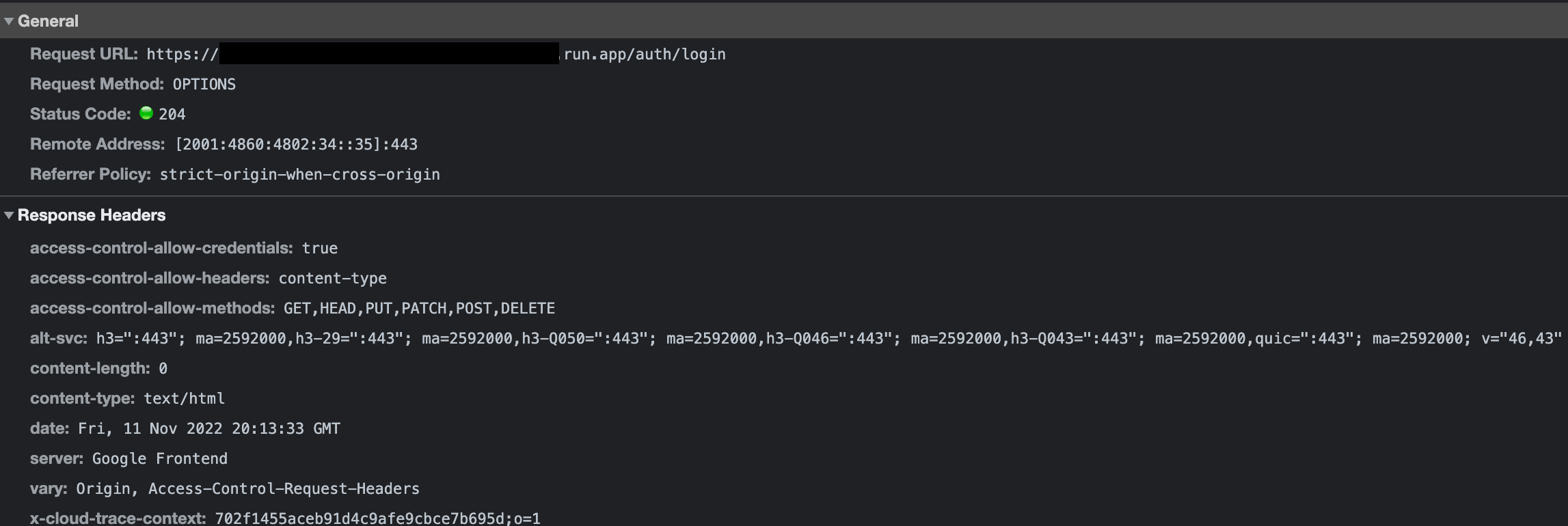Click the x-cloud-trace-context header name
The image size is (1568, 526).
pos(118,518)
